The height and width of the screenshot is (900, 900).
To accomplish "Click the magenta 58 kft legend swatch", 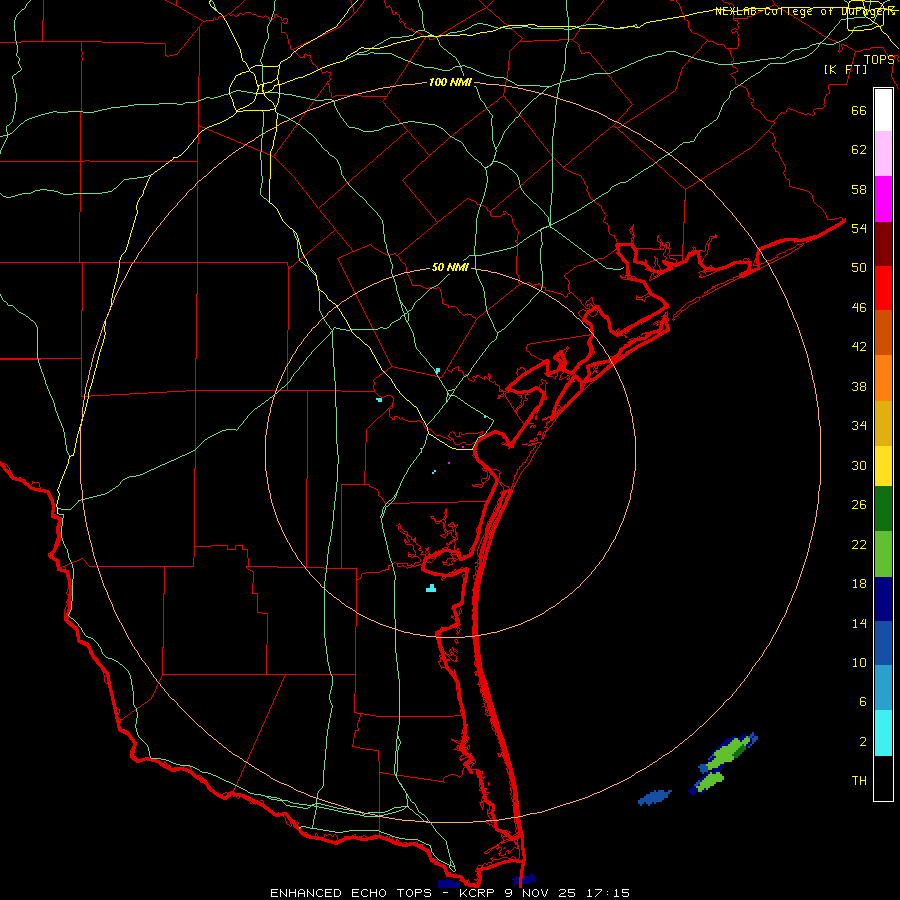I will click(x=883, y=199).
